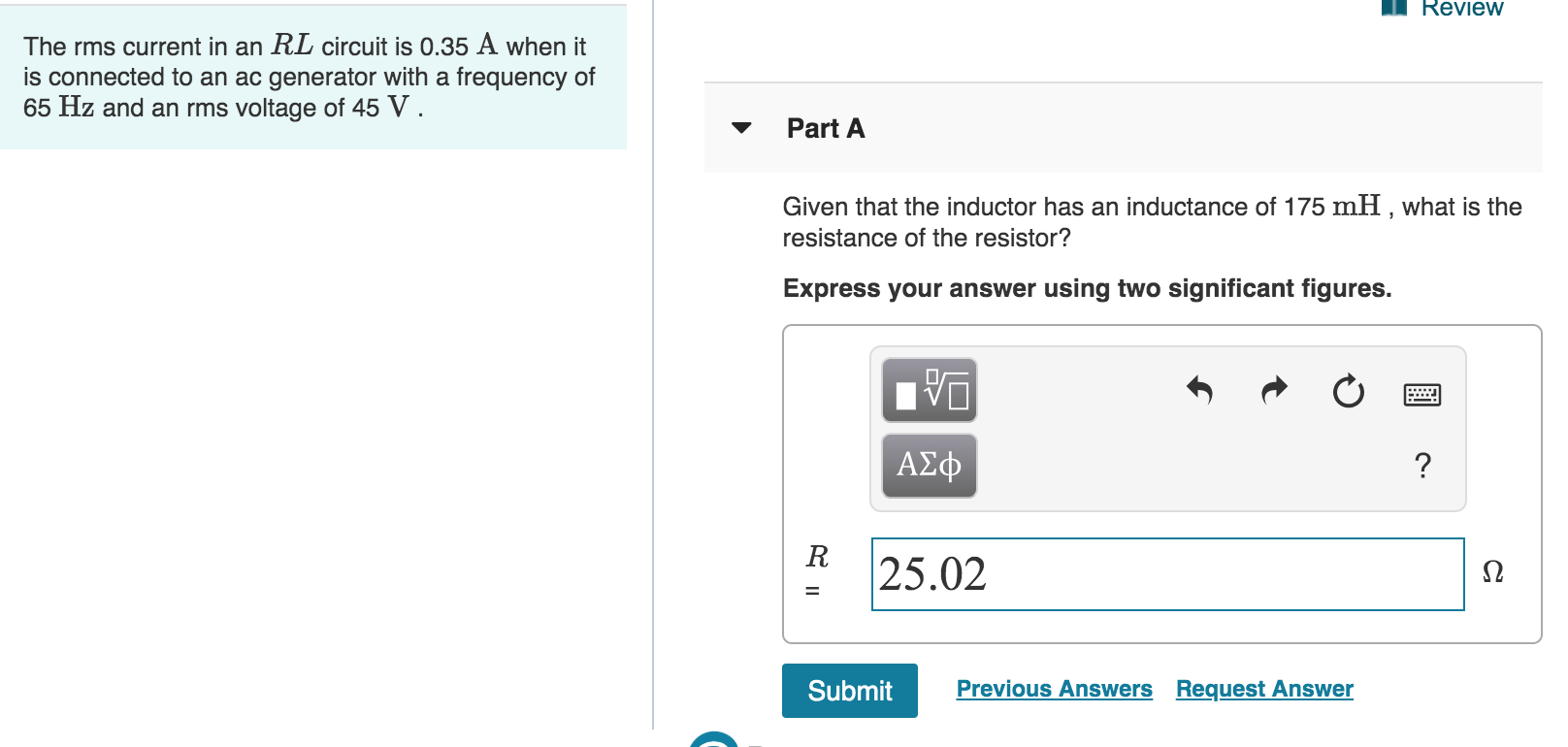Open the math symbols template palette

coord(929,390)
